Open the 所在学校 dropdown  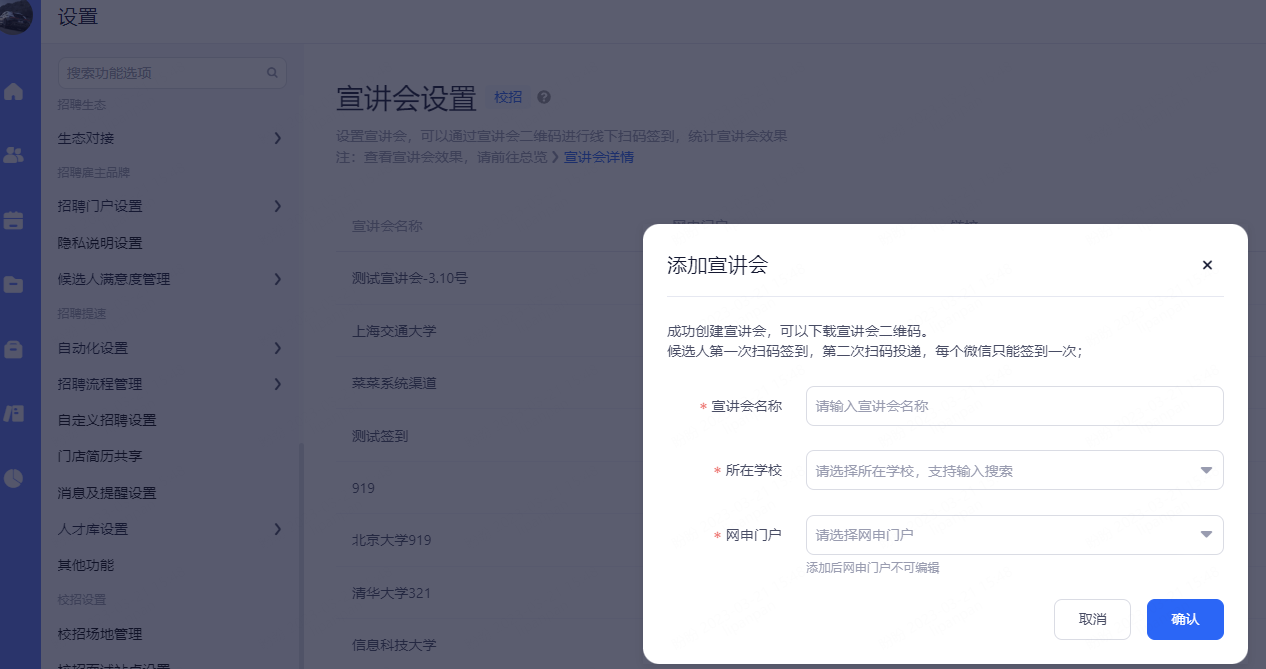pos(1014,470)
